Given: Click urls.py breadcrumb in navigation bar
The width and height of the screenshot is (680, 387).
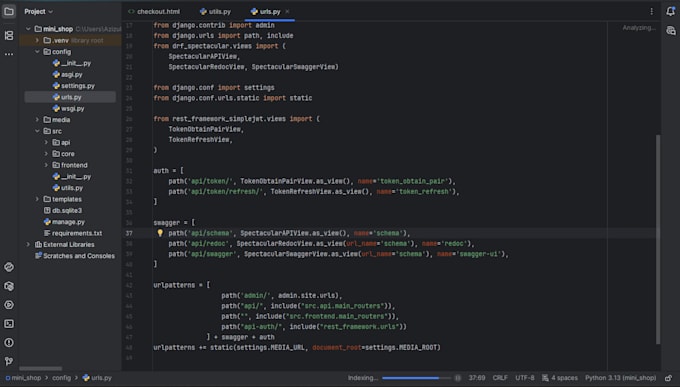Looking at the screenshot, I should [97, 378].
